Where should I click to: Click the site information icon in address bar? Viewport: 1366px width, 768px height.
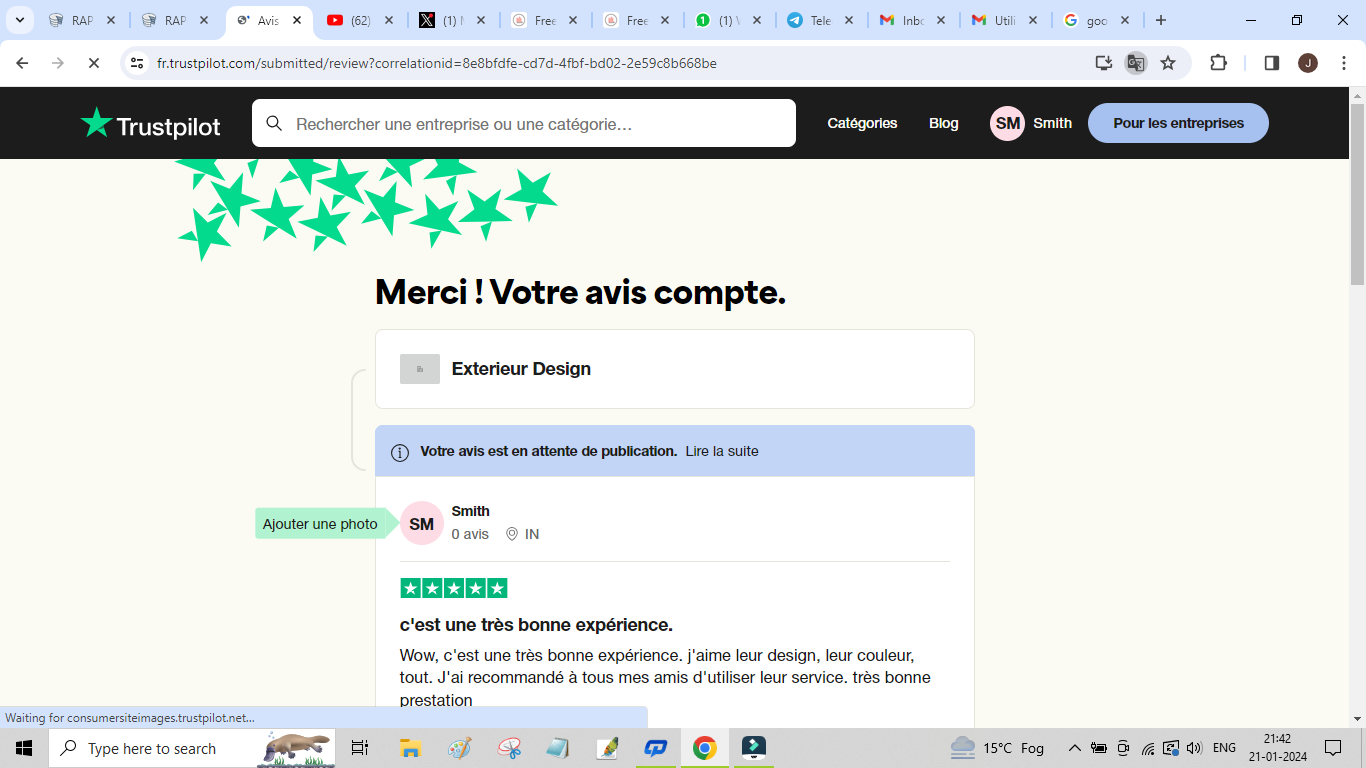click(x=137, y=63)
